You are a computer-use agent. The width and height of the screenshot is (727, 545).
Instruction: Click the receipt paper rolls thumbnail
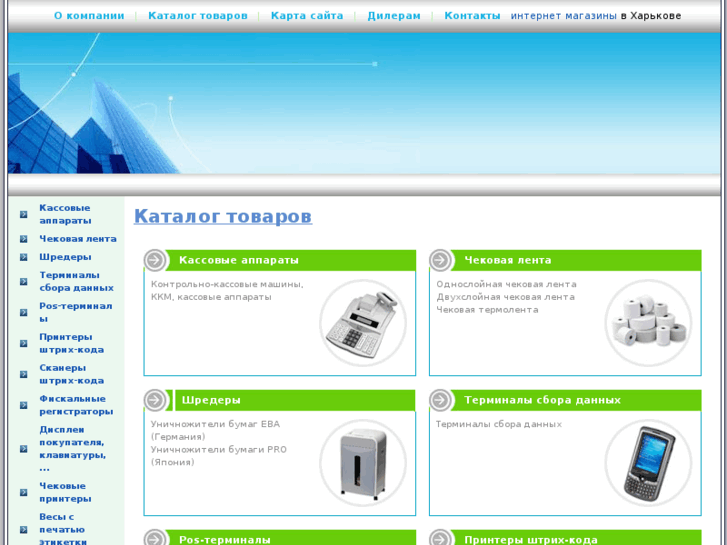[648, 323]
